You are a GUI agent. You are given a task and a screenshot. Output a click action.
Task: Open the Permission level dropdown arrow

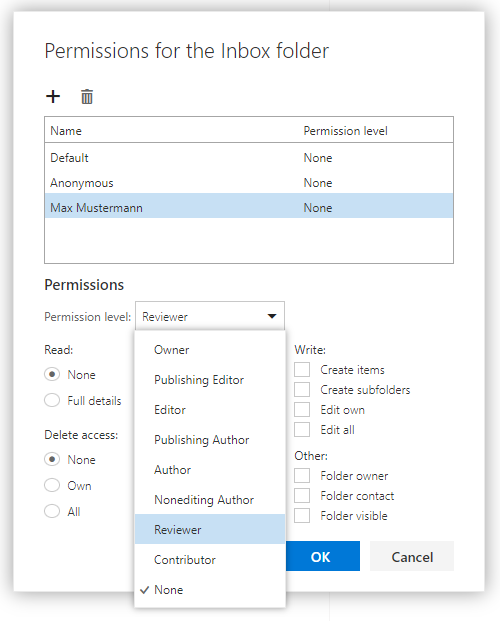tap(272, 316)
